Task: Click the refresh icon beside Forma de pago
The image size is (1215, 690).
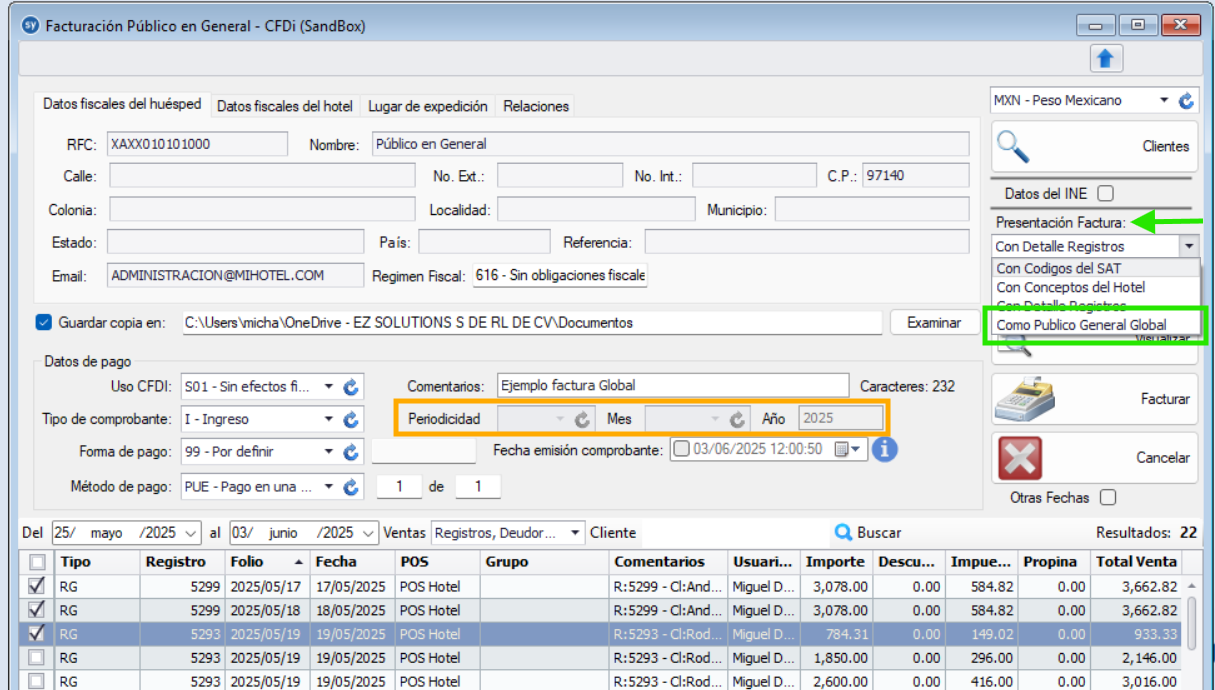Action: point(351,452)
